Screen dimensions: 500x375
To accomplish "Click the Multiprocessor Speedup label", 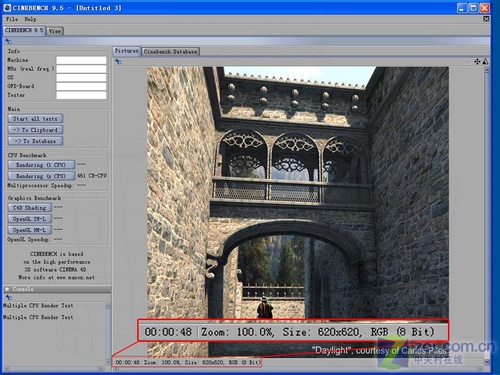I will tap(40, 185).
